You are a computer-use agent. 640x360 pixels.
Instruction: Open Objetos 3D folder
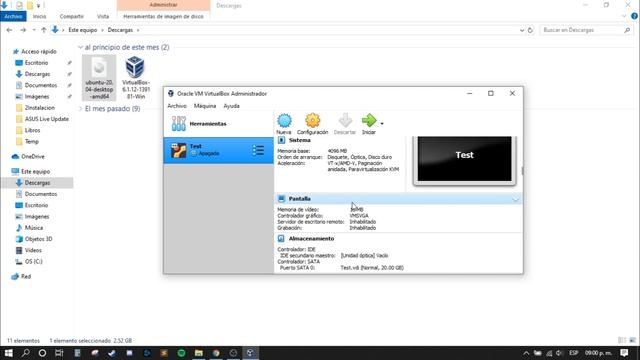pyautogui.click(x=38, y=239)
